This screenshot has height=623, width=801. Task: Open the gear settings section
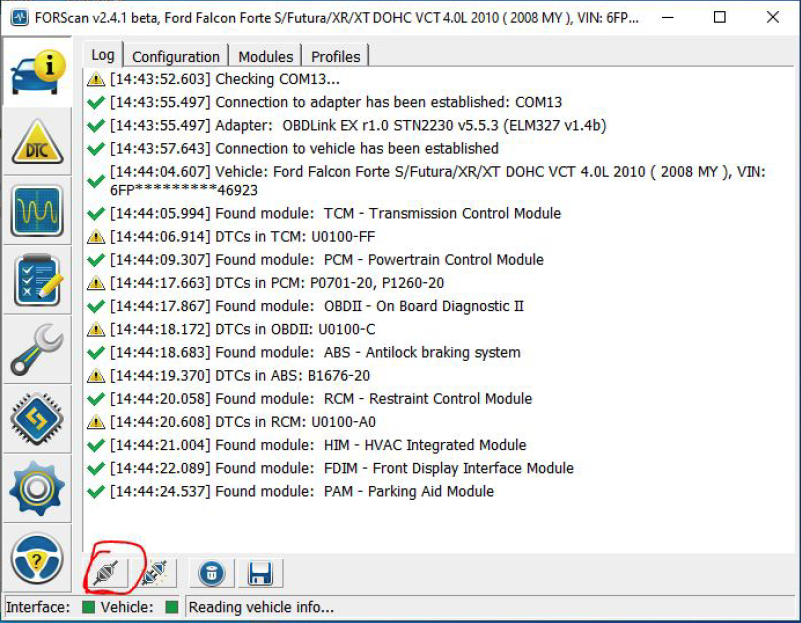[x=38, y=489]
